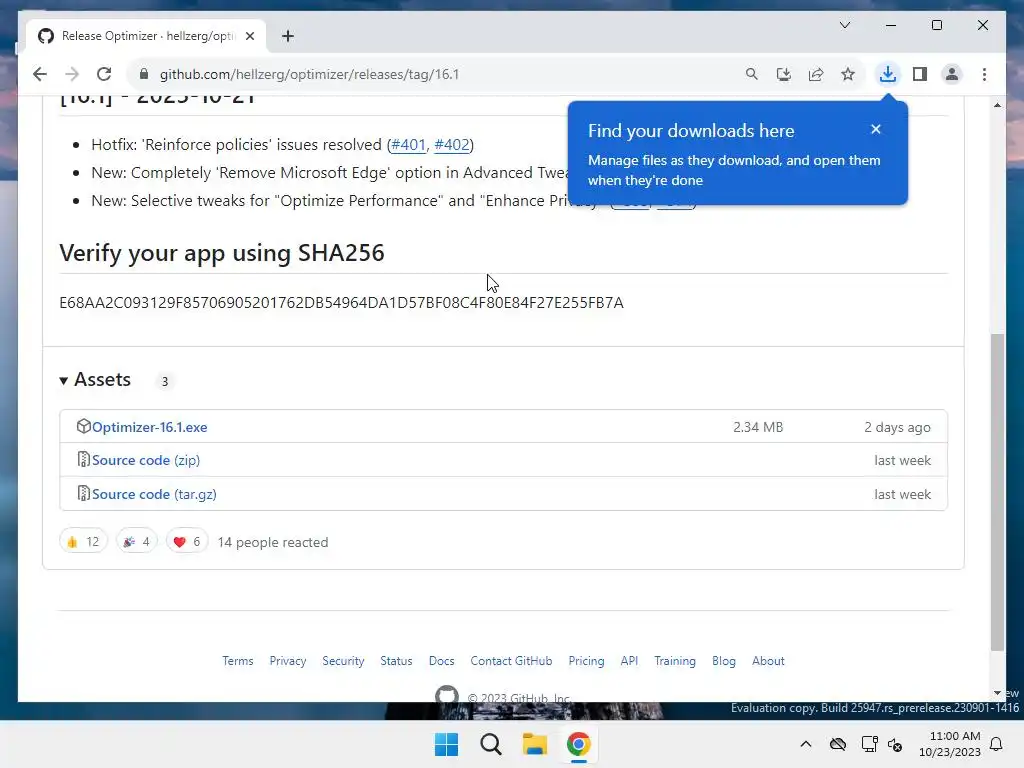Screen dimensions: 1024x768
Task: View site information lock icon
Action: coord(144,74)
